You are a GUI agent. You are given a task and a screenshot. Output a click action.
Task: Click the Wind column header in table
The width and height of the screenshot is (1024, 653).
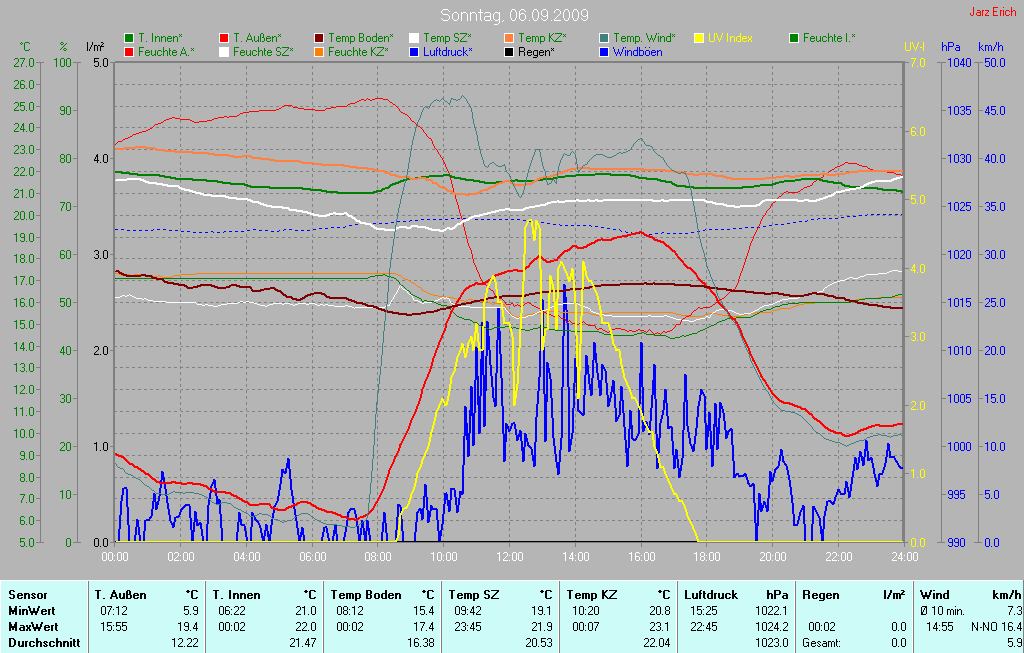pos(935,595)
